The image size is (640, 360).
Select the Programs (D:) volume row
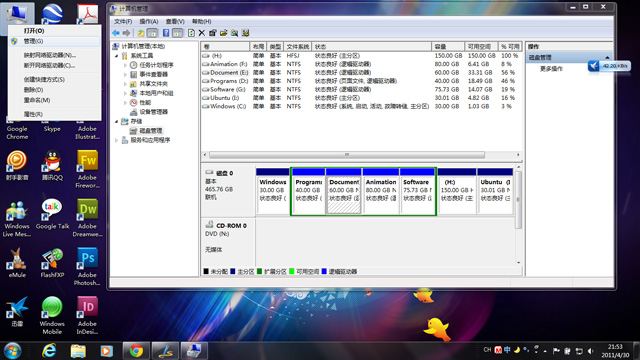pyautogui.click(x=361, y=81)
